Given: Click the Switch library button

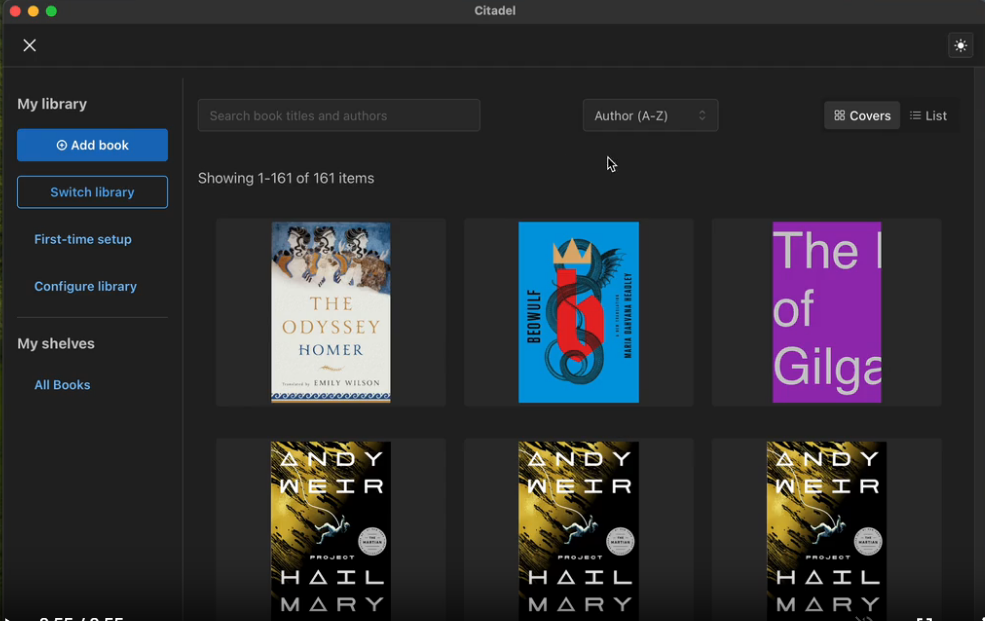Looking at the screenshot, I should [92, 192].
